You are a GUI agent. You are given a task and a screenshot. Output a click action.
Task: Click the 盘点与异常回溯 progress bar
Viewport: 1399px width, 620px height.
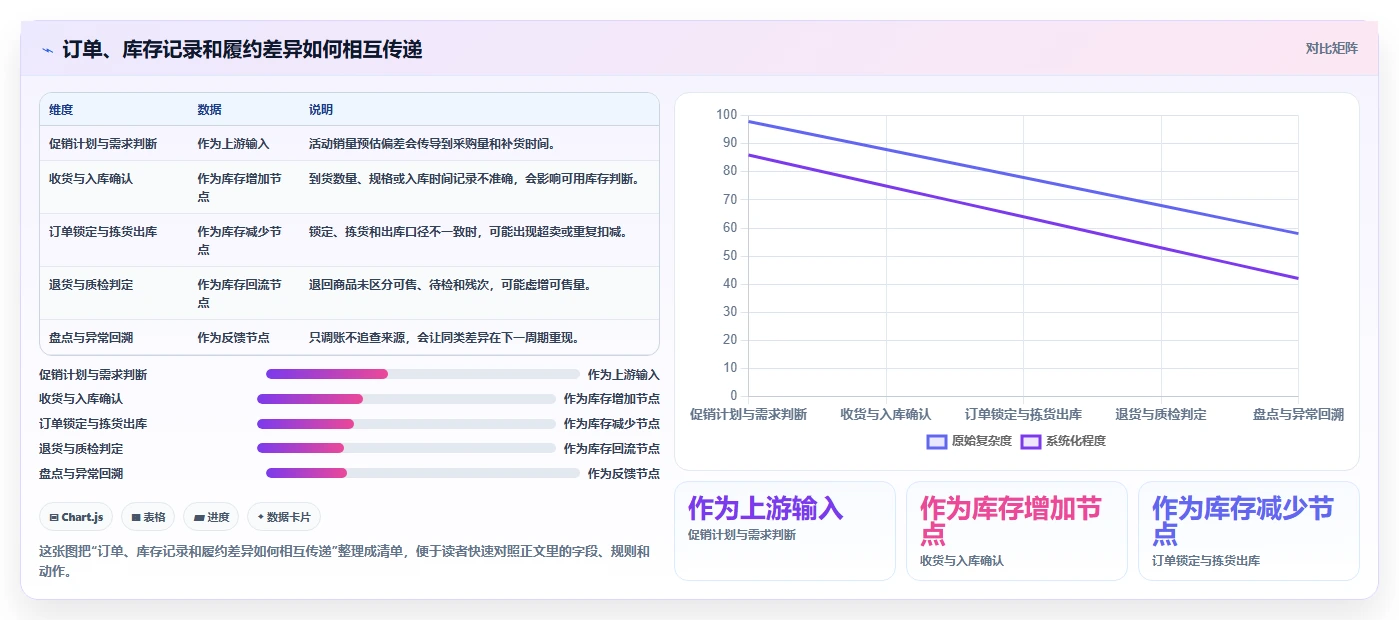pyautogui.click(x=423, y=473)
